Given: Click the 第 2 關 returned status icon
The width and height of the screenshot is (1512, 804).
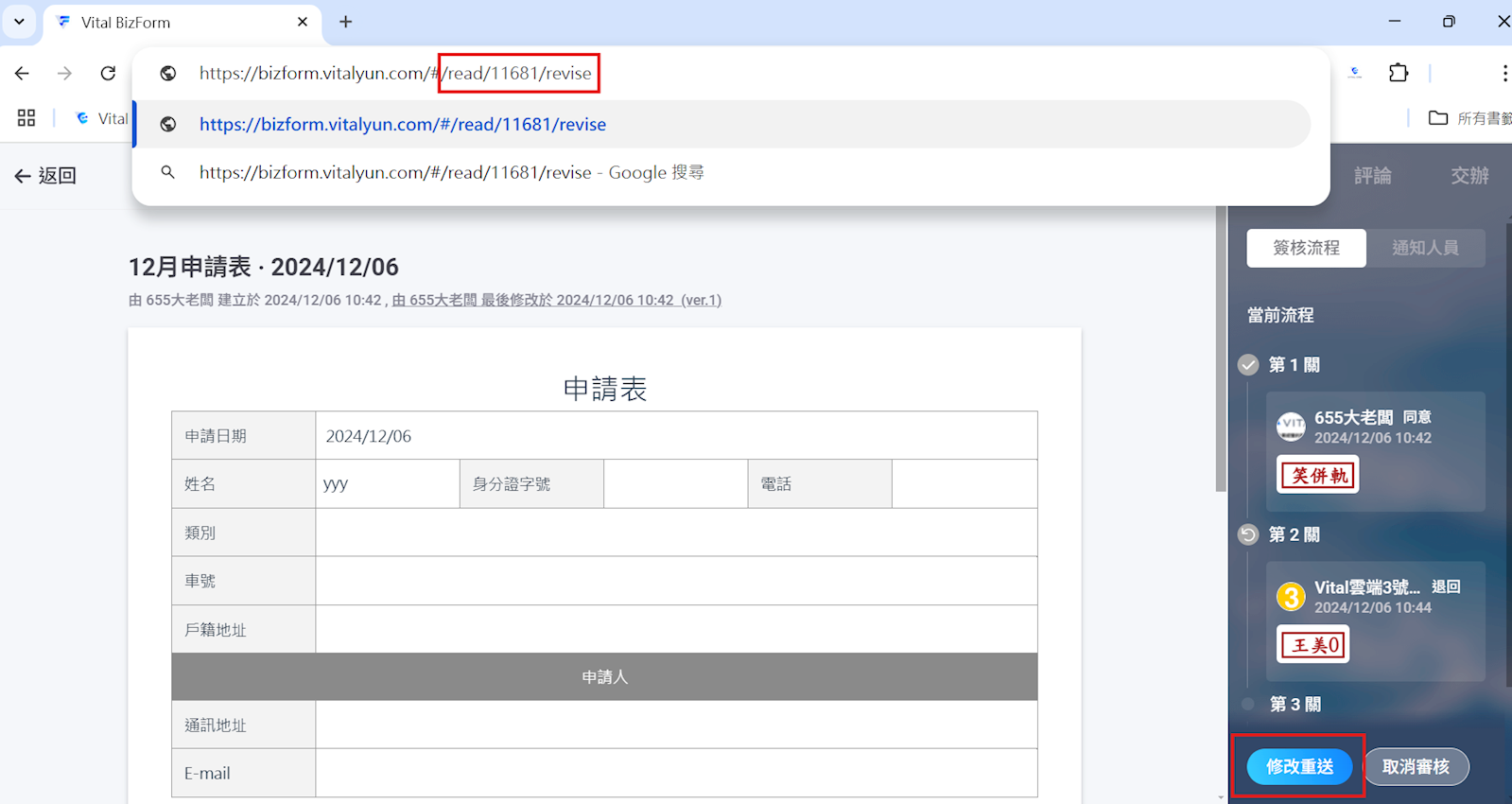Looking at the screenshot, I should tap(1248, 535).
